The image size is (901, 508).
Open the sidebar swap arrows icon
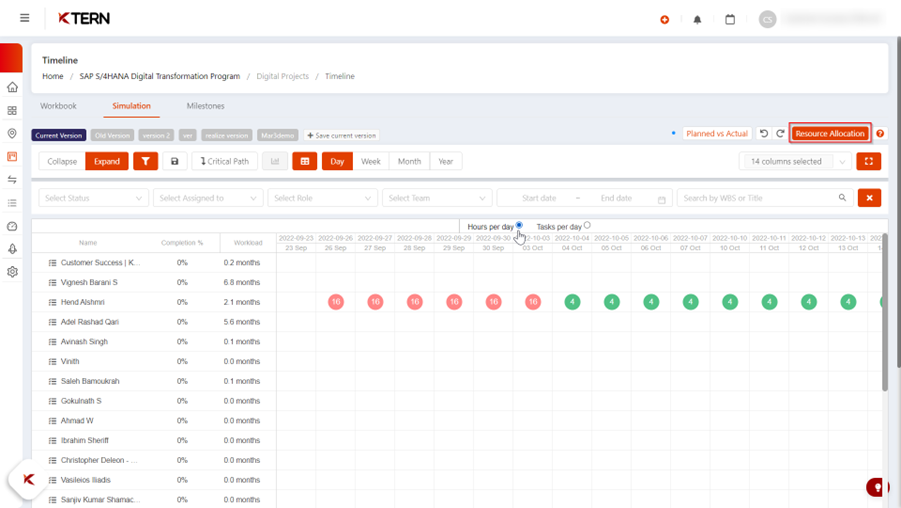(12, 180)
